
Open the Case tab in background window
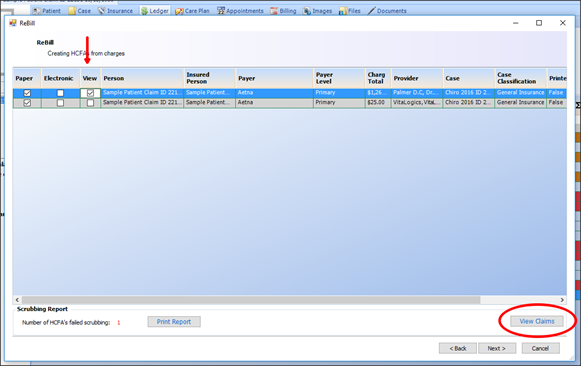click(80, 11)
